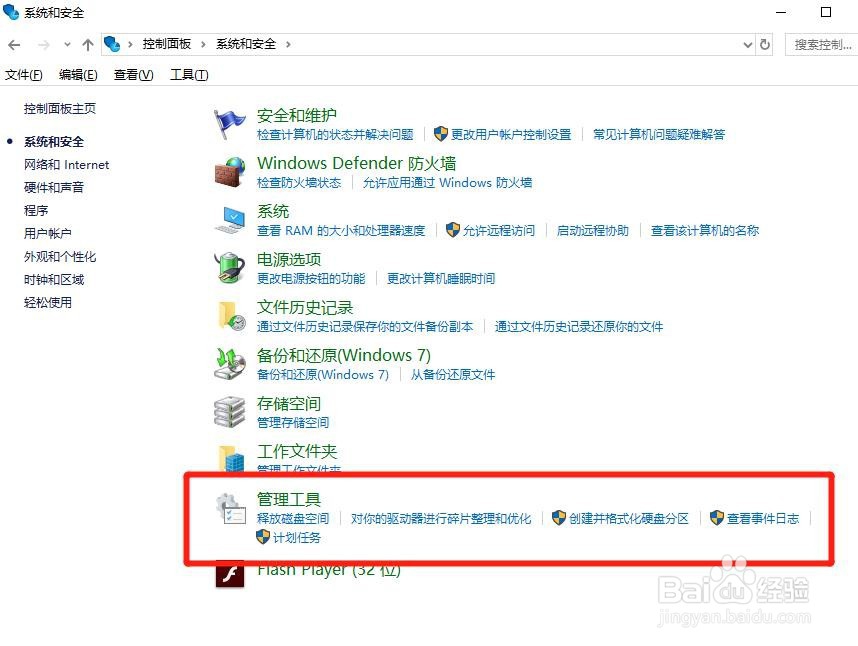Refresh the page with the refresh icon
The image size is (858, 646).
pos(764,44)
